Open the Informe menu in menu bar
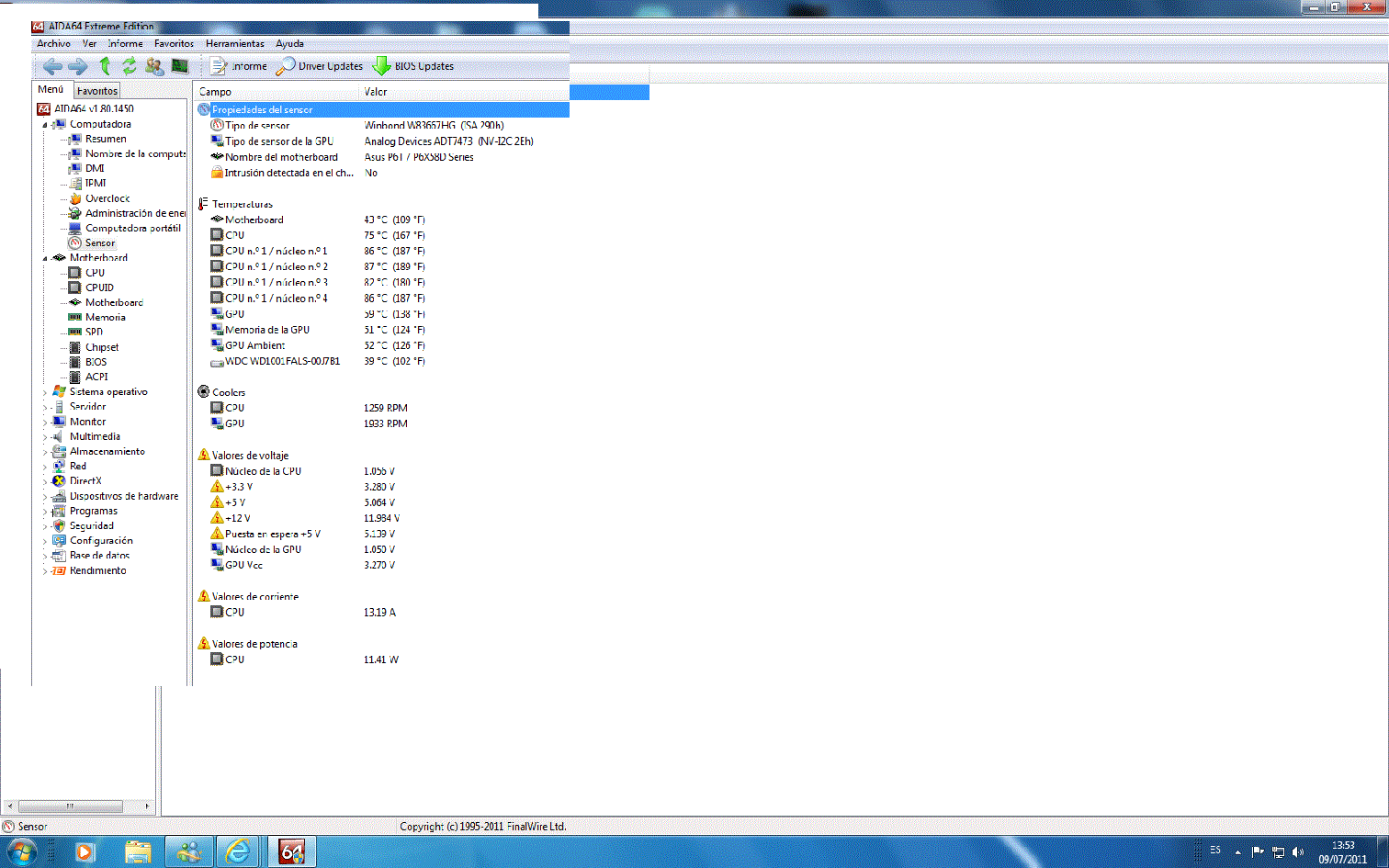This screenshot has height=868, width=1389. point(125,43)
